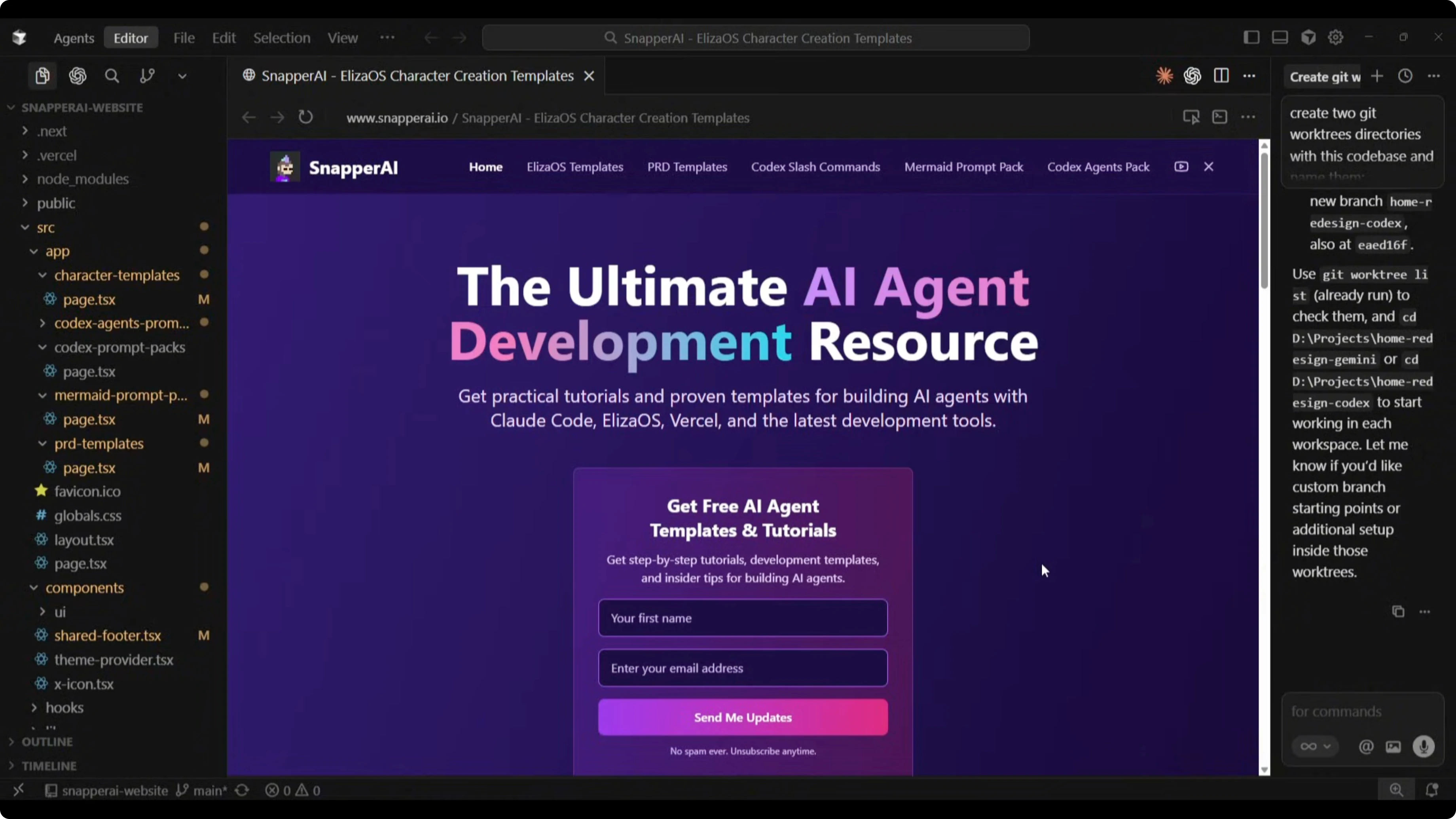Expand the node_modules folder

[x=83, y=179]
